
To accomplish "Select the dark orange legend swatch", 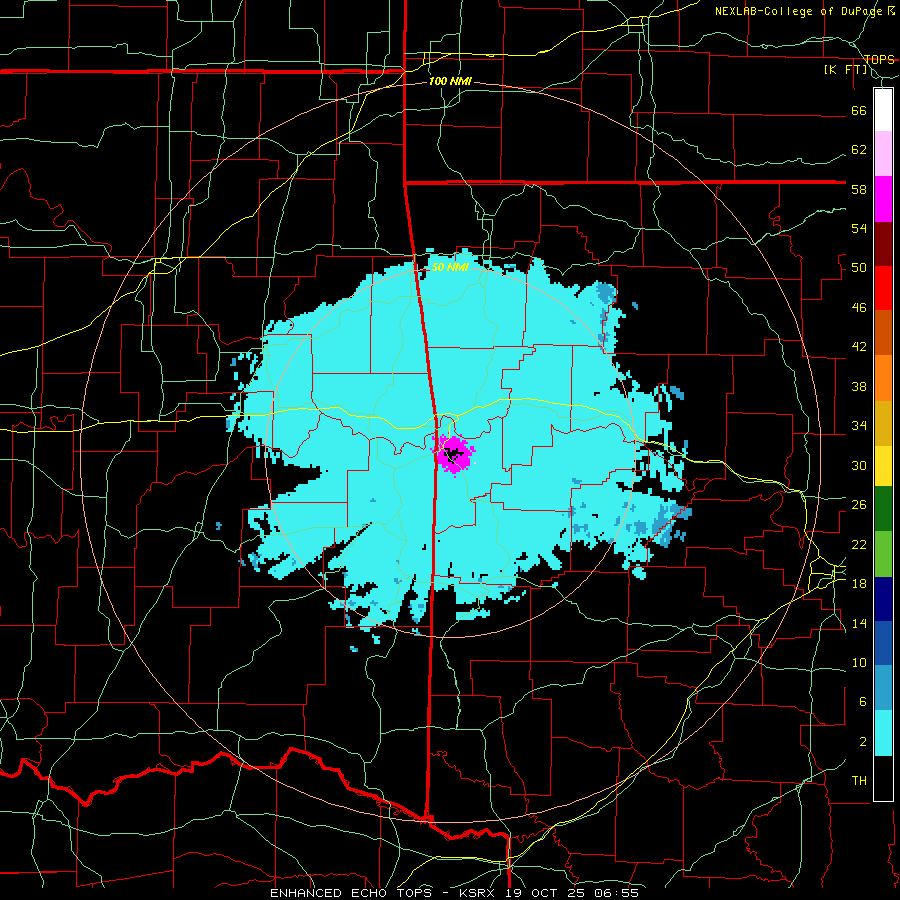I will coord(883,332).
